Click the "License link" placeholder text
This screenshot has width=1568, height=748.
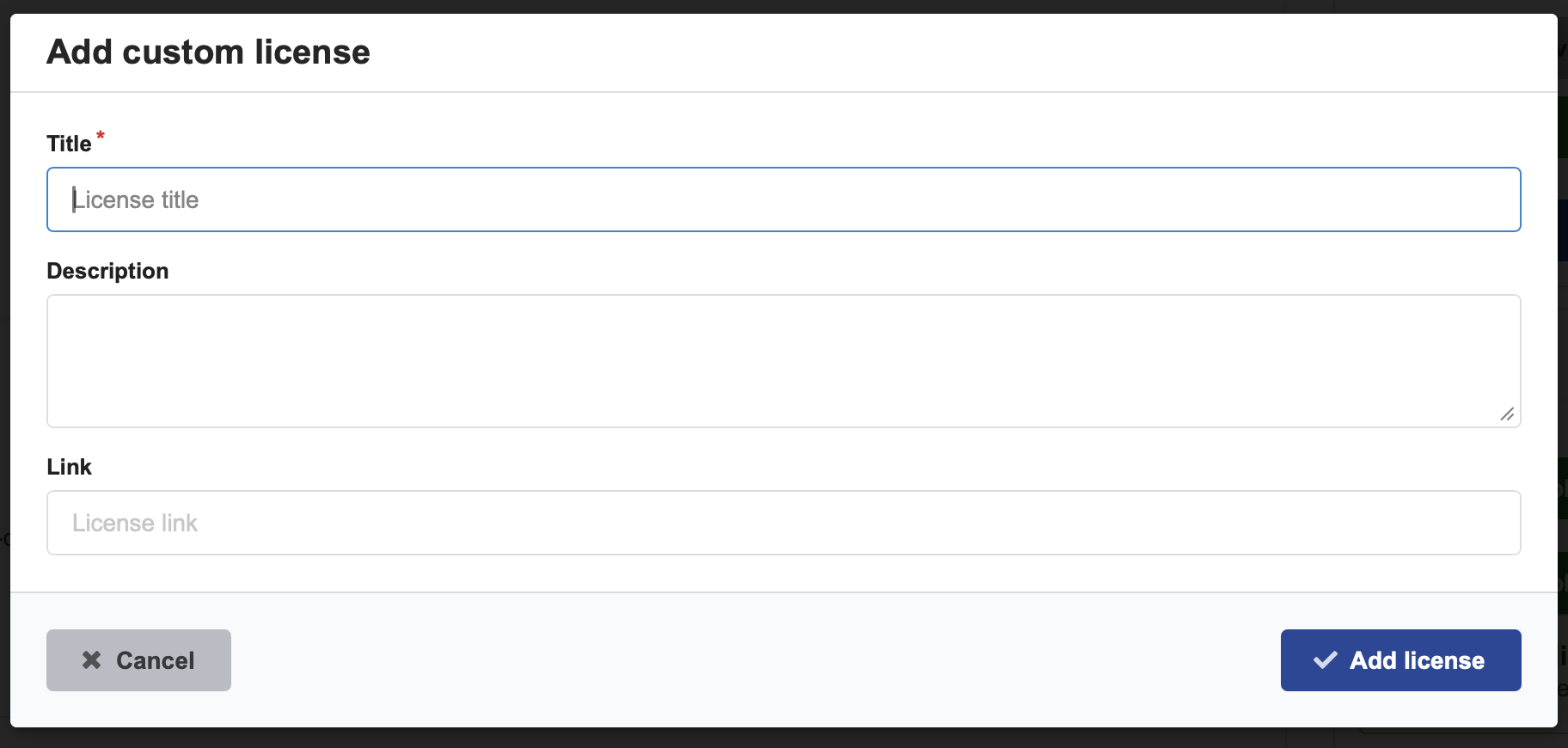click(135, 524)
